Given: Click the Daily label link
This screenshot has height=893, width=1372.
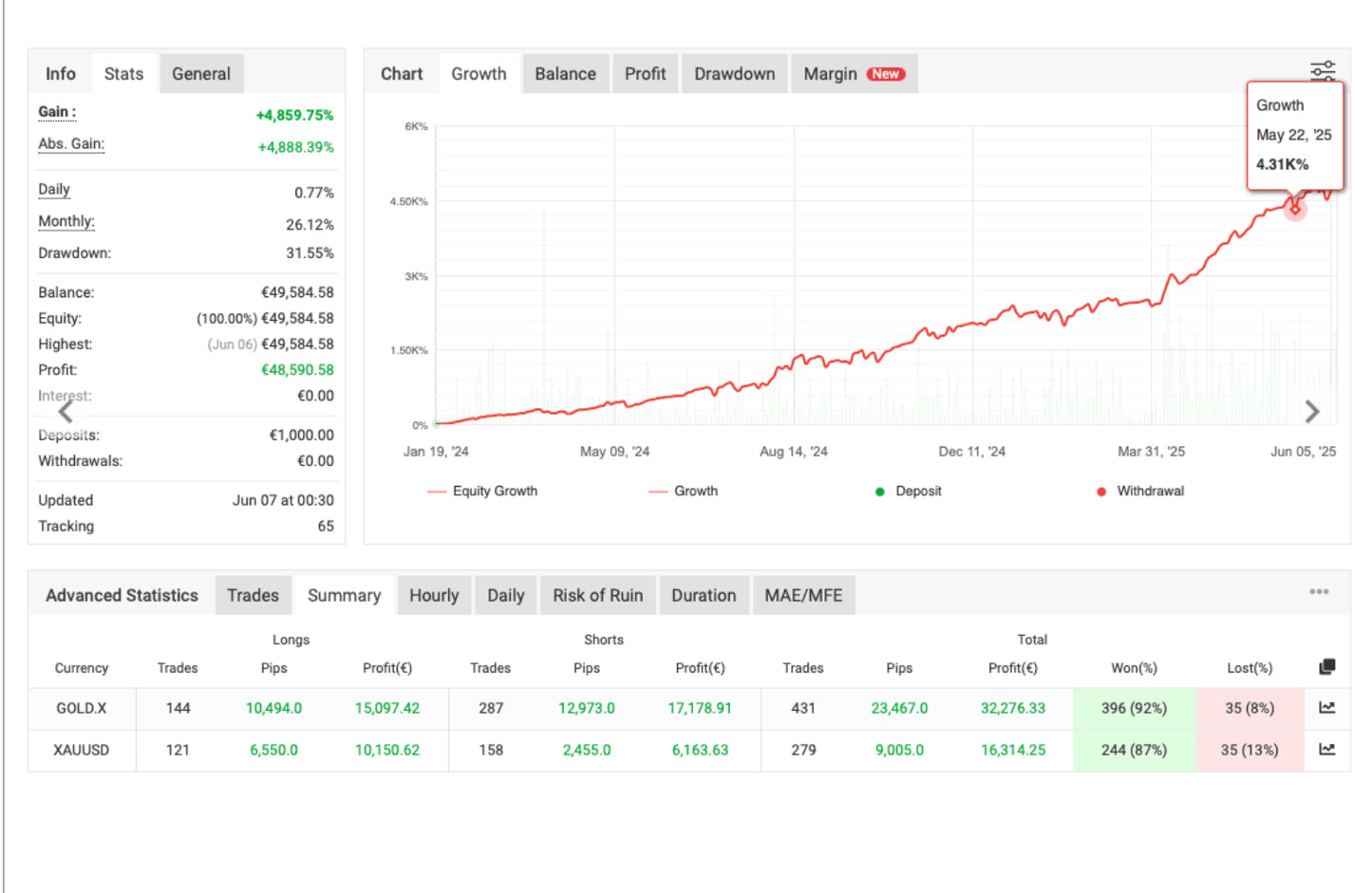Looking at the screenshot, I should pos(54,190).
